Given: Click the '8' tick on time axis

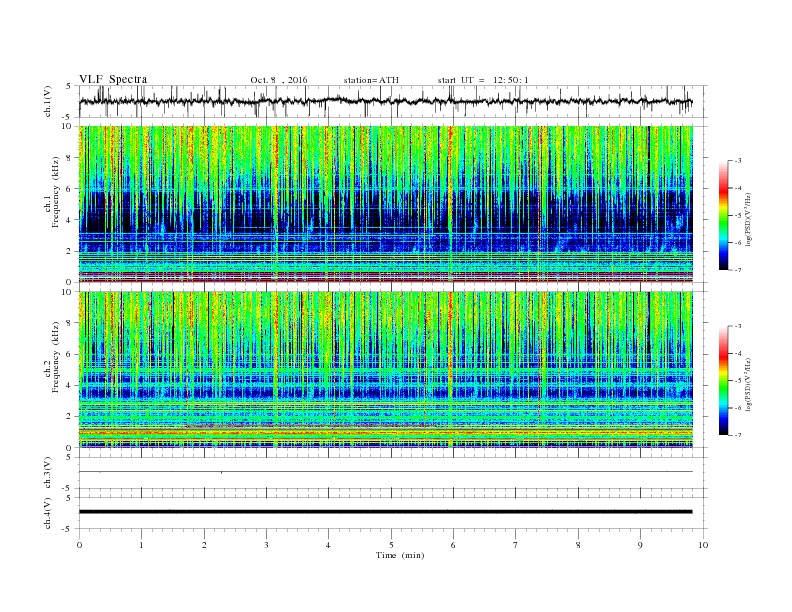Looking at the screenshot, I should 578,545.
